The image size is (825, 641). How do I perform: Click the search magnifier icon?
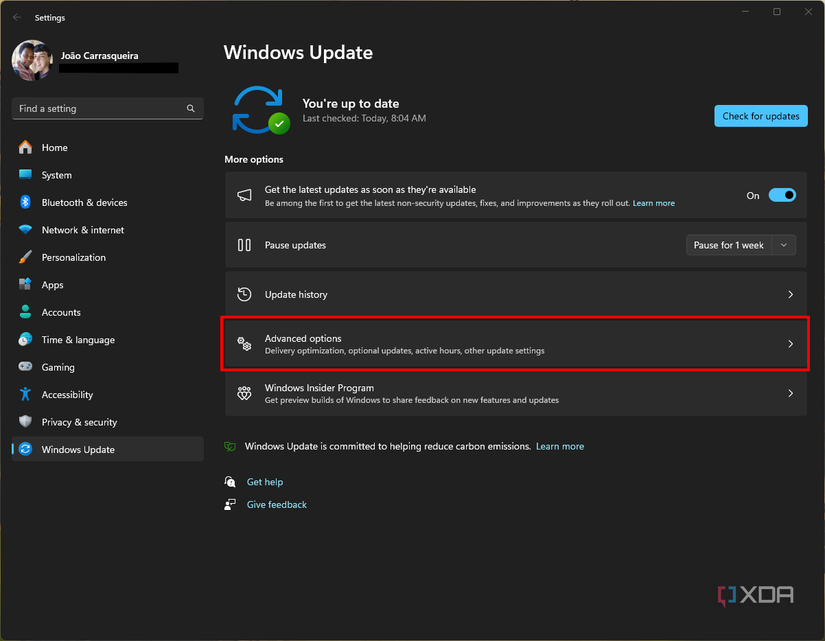coord(190,108)
